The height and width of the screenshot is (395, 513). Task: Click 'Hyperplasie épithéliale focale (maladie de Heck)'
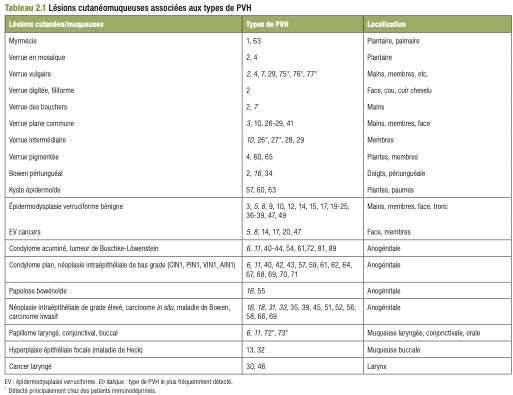(76, 350)
